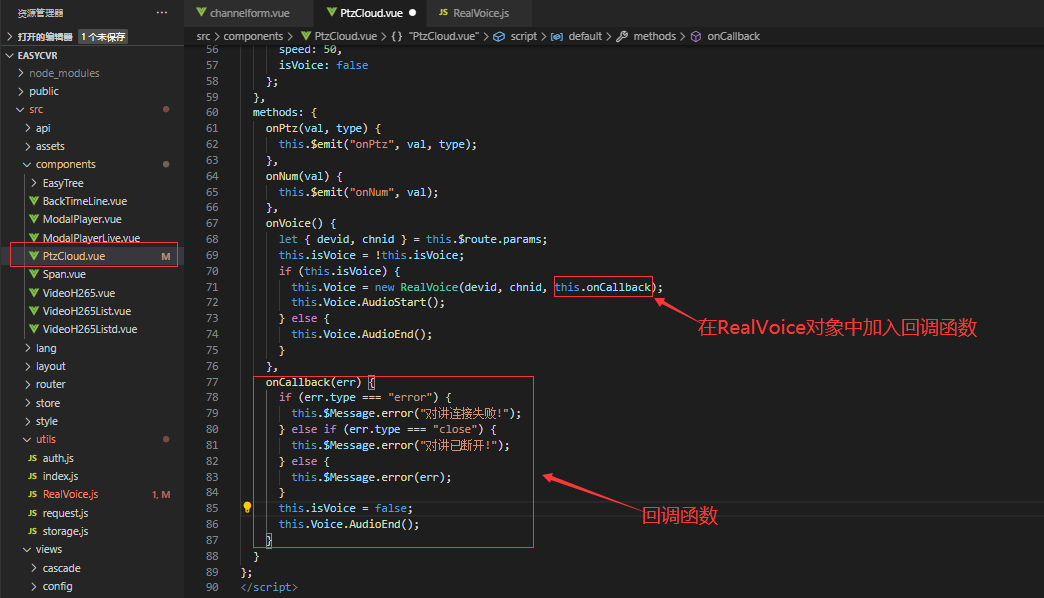Image resolution: width=1044 pixels, height=598 pixels.
Task: Click the closing '</script>' tag
Action: coord(269,587)
